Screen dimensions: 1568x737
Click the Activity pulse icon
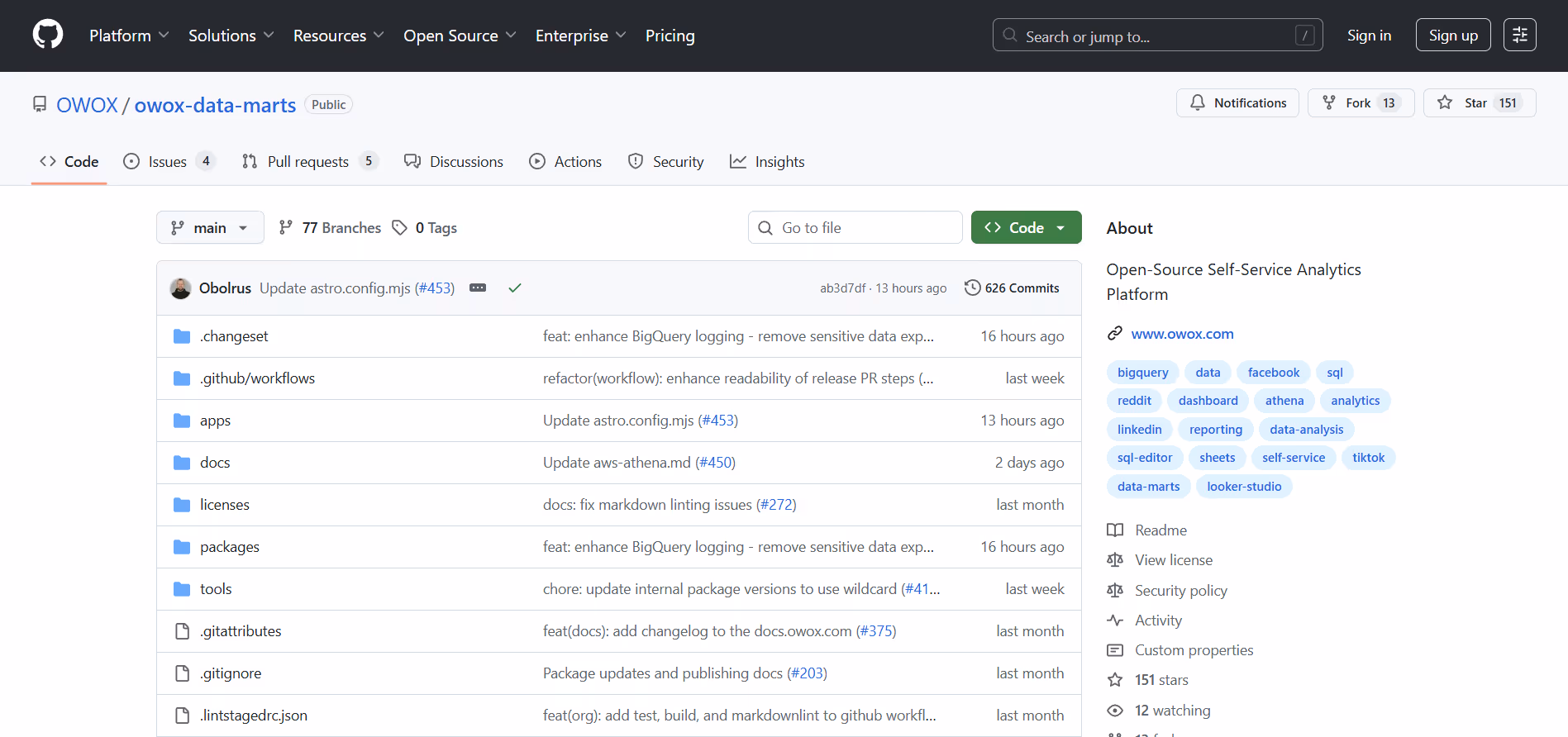click(x=1115, y=621)
